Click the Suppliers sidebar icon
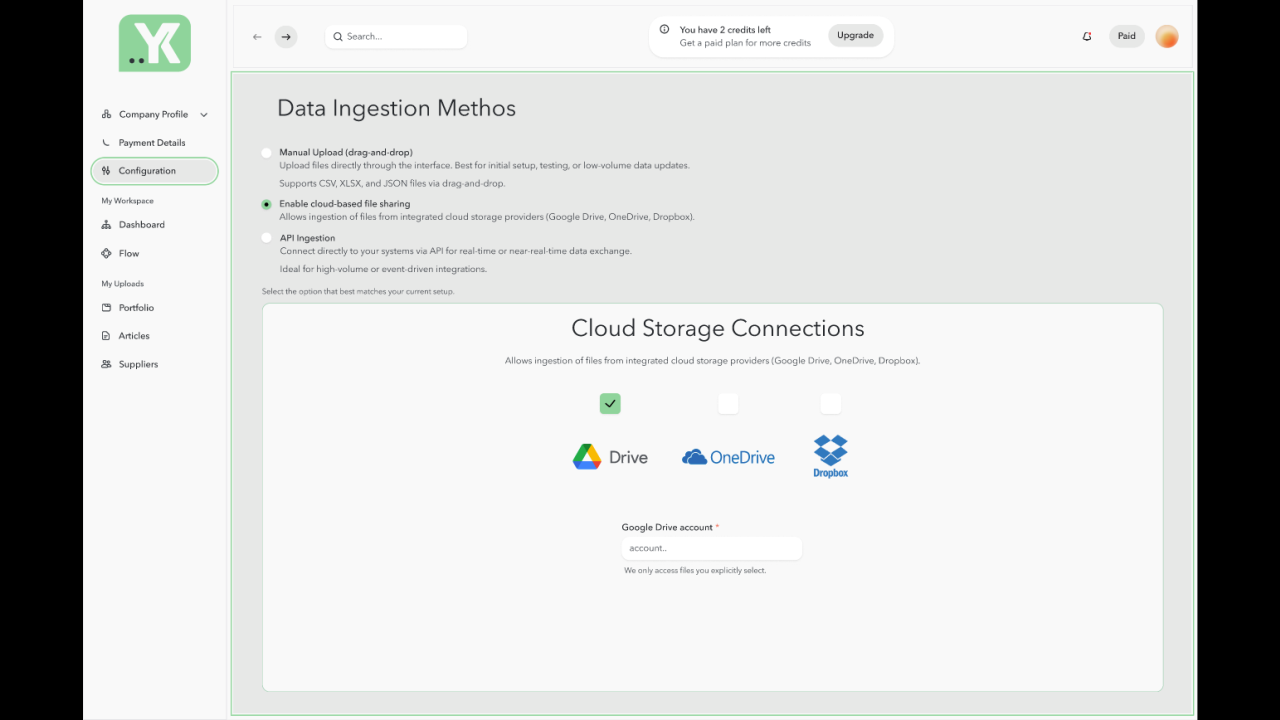1280x720 pixels. [107, 364]
